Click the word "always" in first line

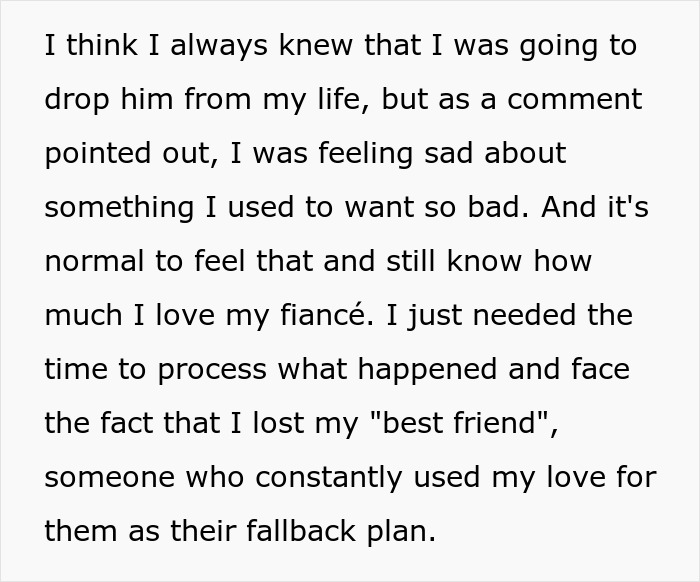point(219,45)
